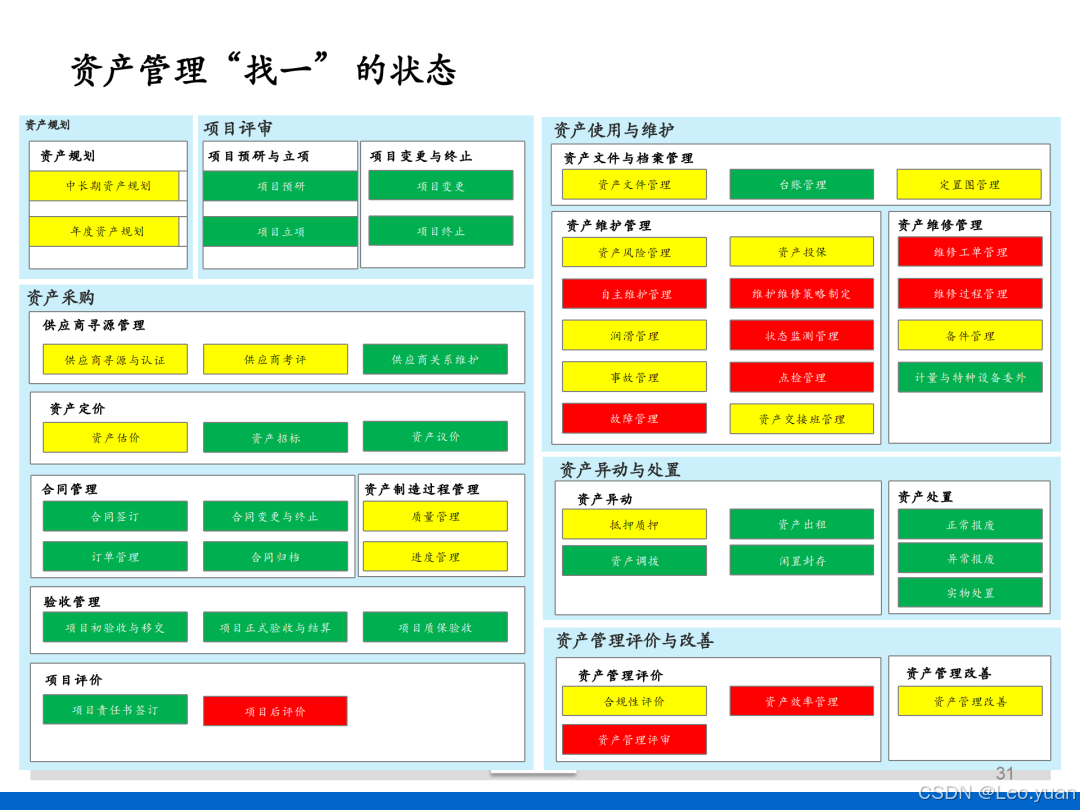1080x810 pixels.
Task: Click the 维修工单管理 box
Action: click(970, 251)
